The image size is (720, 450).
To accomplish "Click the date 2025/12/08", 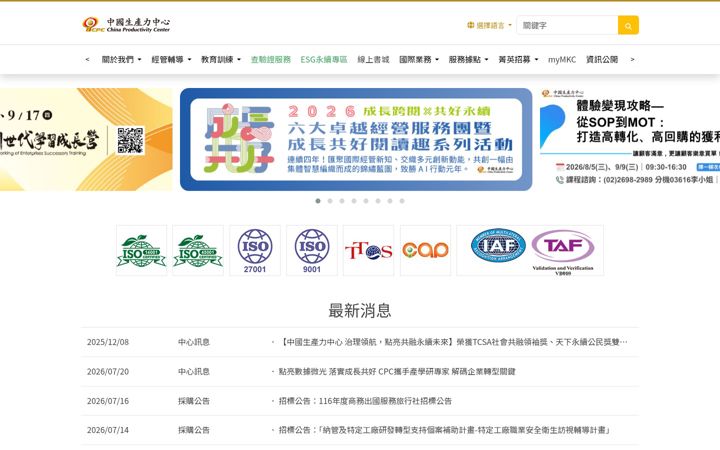I will [x=108, y=342].
